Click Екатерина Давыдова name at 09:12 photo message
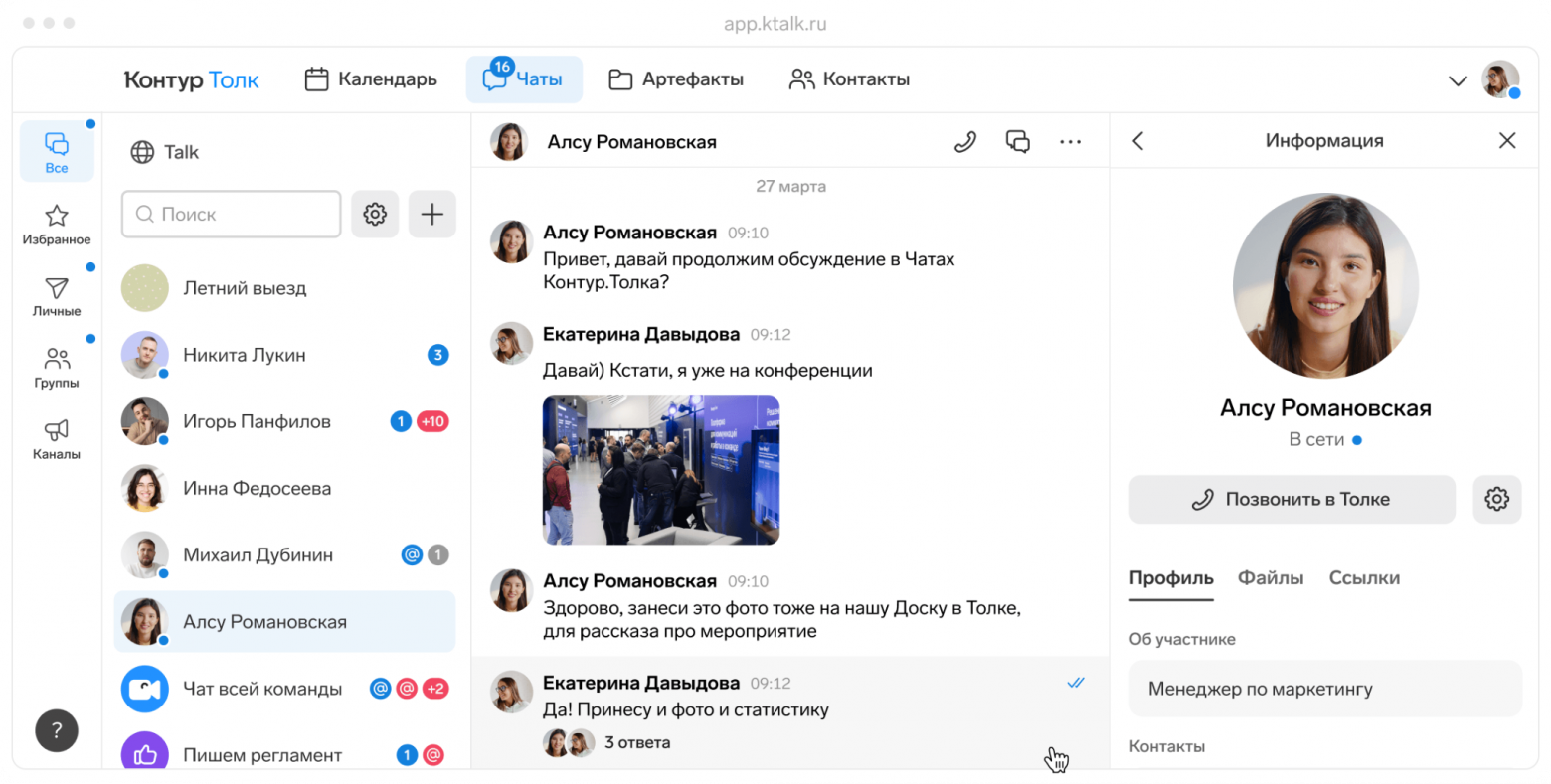 [x=641, y=334]
